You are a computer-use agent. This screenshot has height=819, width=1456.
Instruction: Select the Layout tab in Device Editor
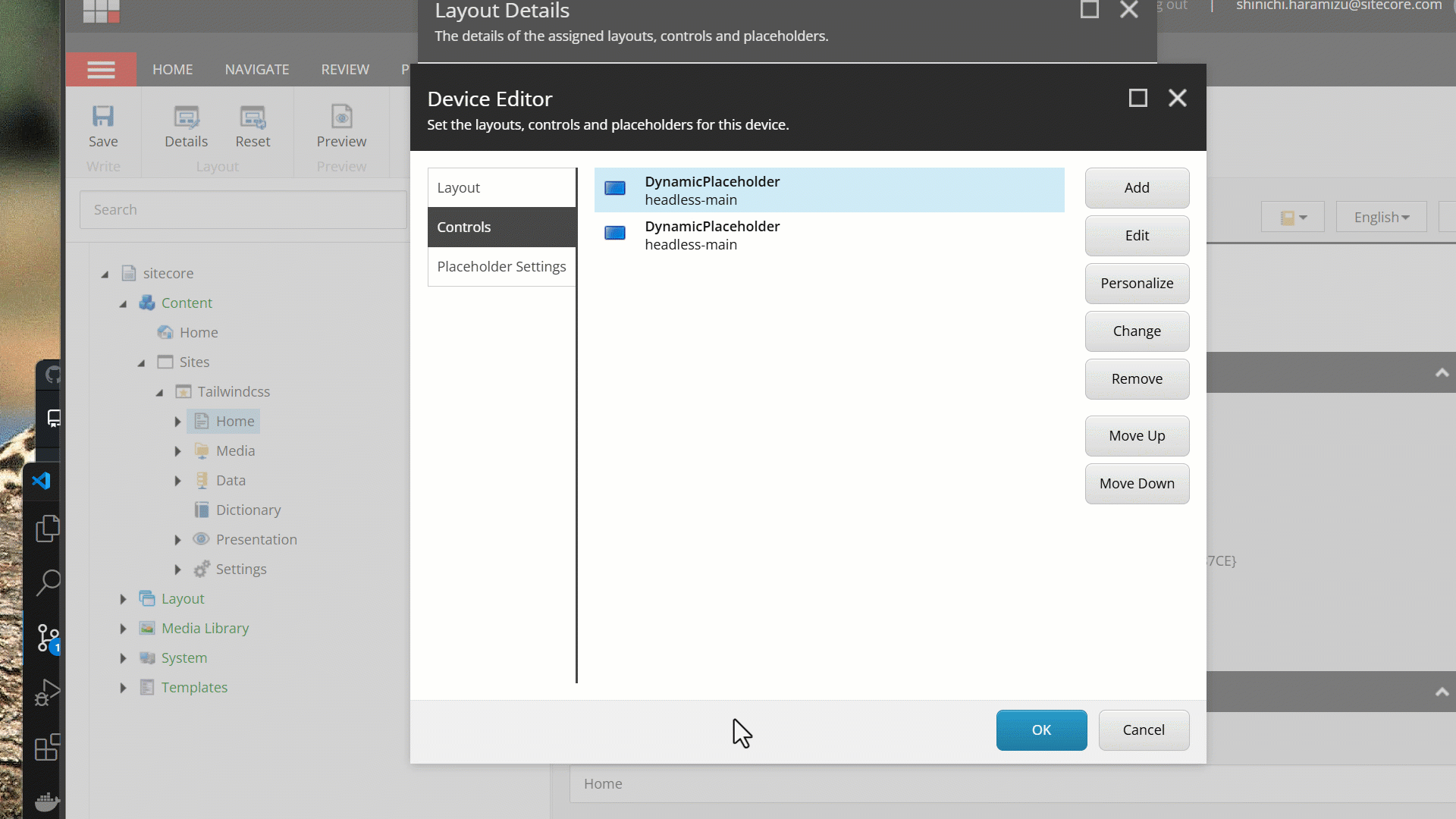500,187
